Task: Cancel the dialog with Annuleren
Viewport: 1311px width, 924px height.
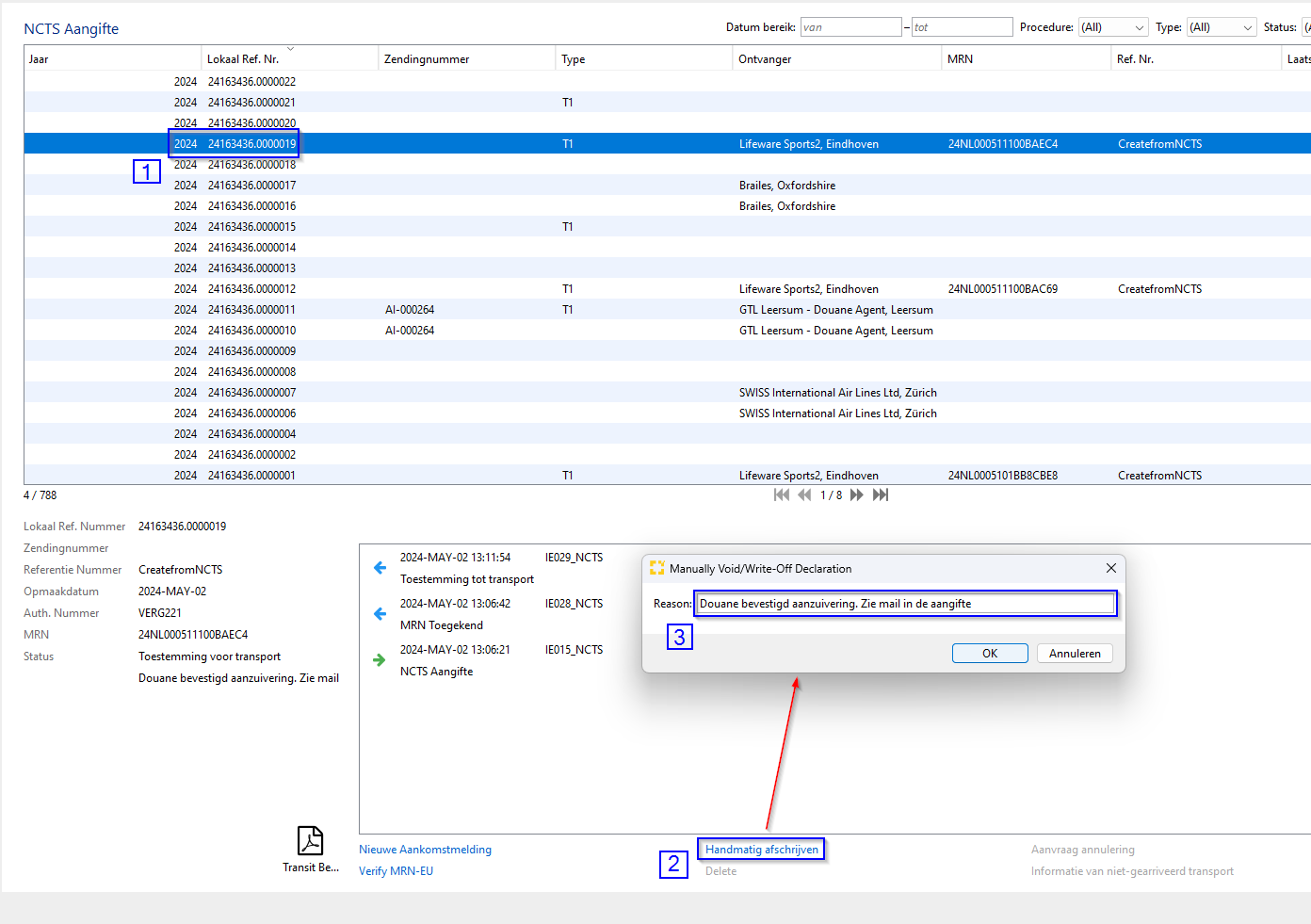Action: [1075, 654]
